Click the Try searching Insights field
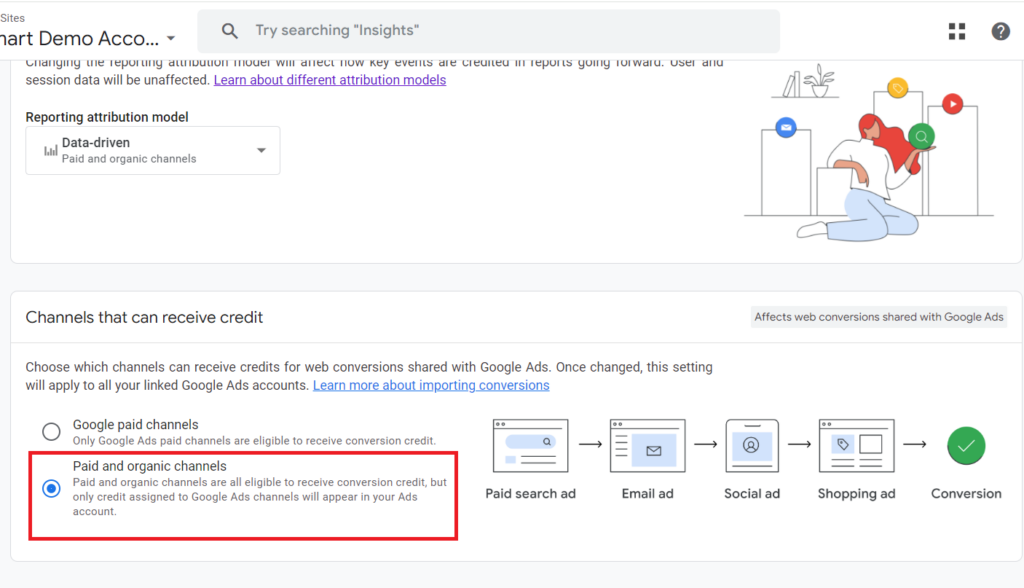1024x588 pixels. pos(488,31)
